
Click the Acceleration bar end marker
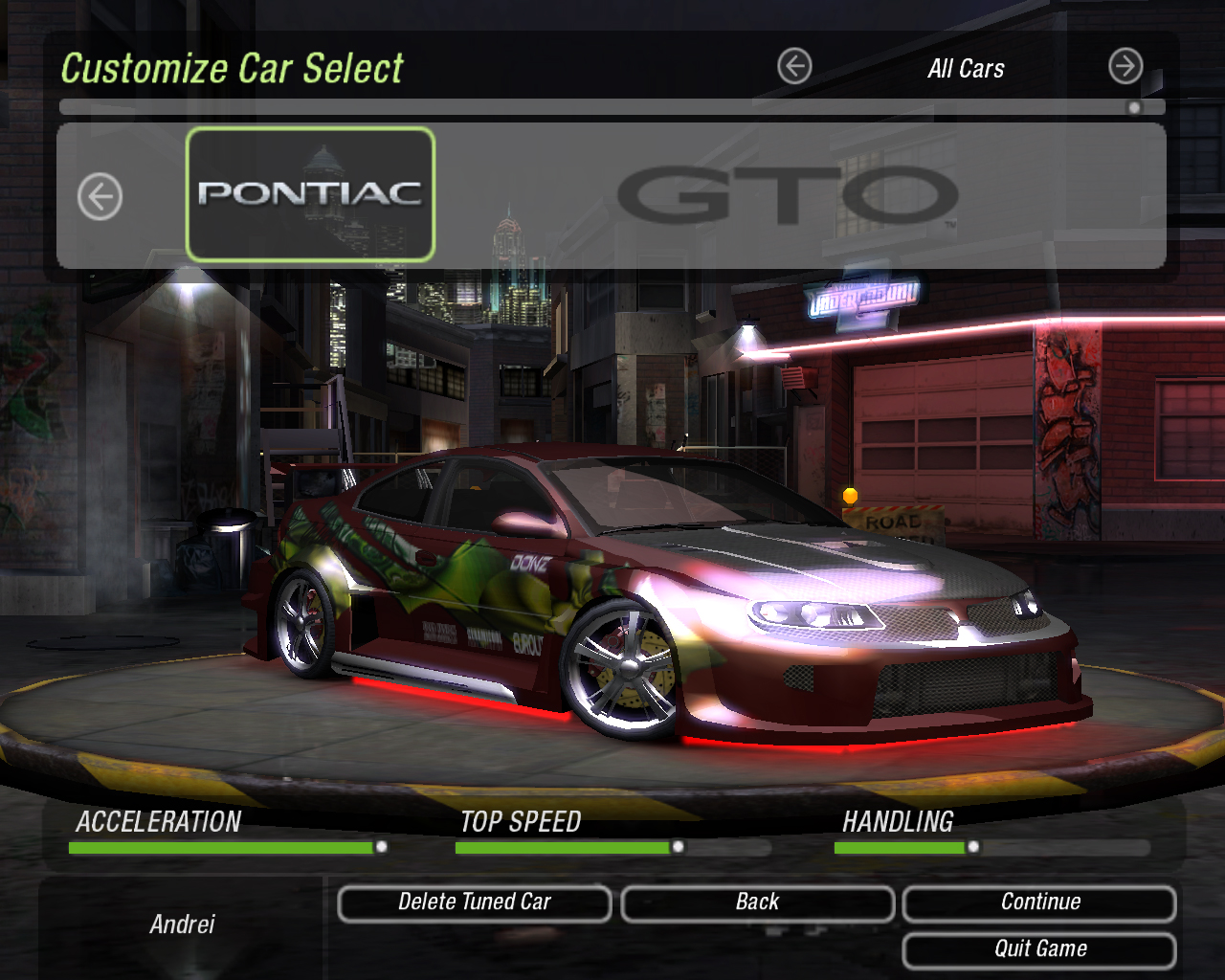click(381, 847)
